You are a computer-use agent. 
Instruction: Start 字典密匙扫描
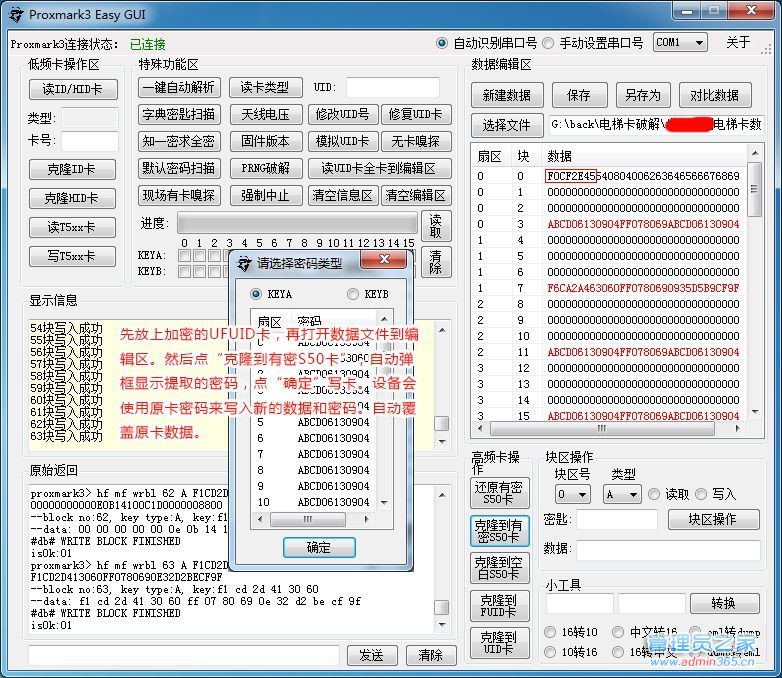pyautogui.click(x=179, y=114)
